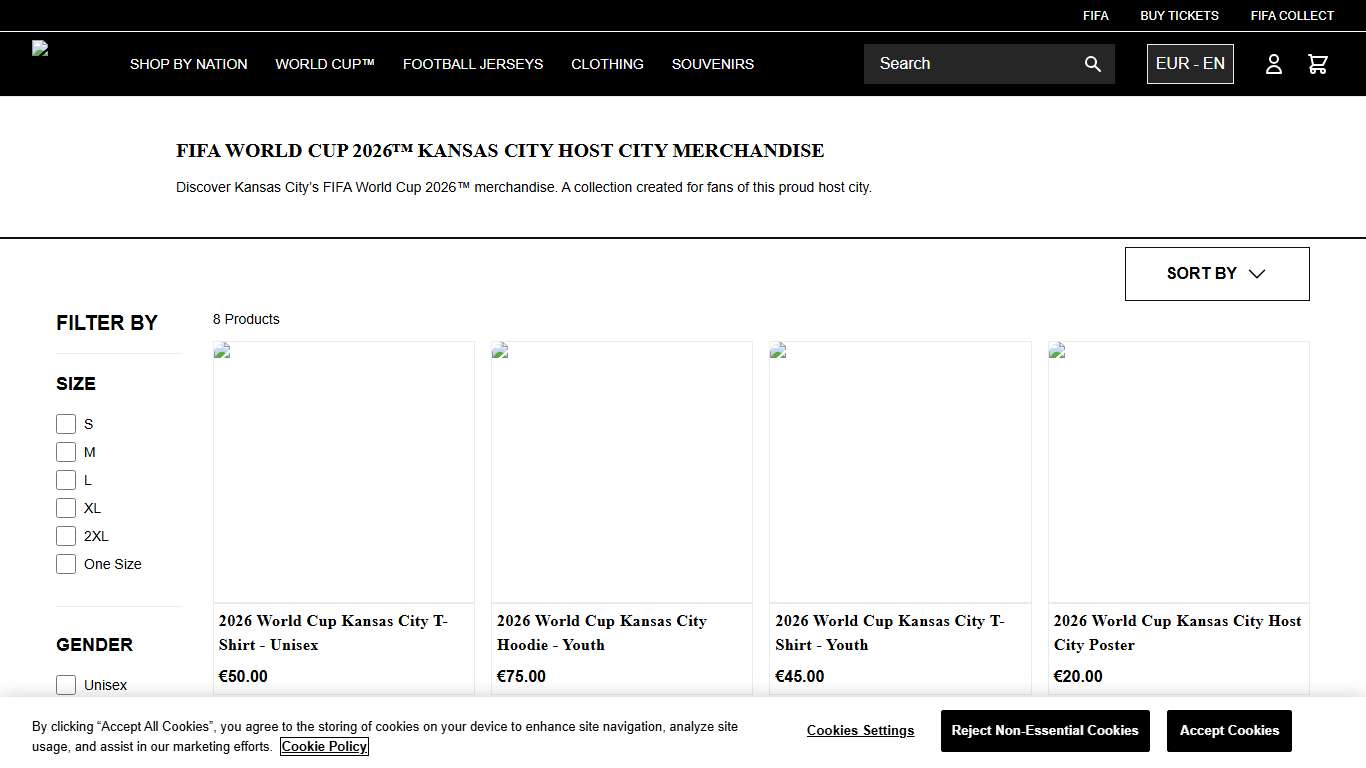The width and height of the screenshot is (1366, 768).
Task: Click the Accept Cookies button
Action: point(1229,731)
